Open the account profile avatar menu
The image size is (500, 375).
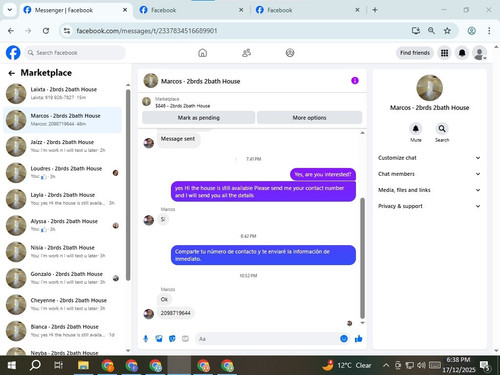[480, 53]
